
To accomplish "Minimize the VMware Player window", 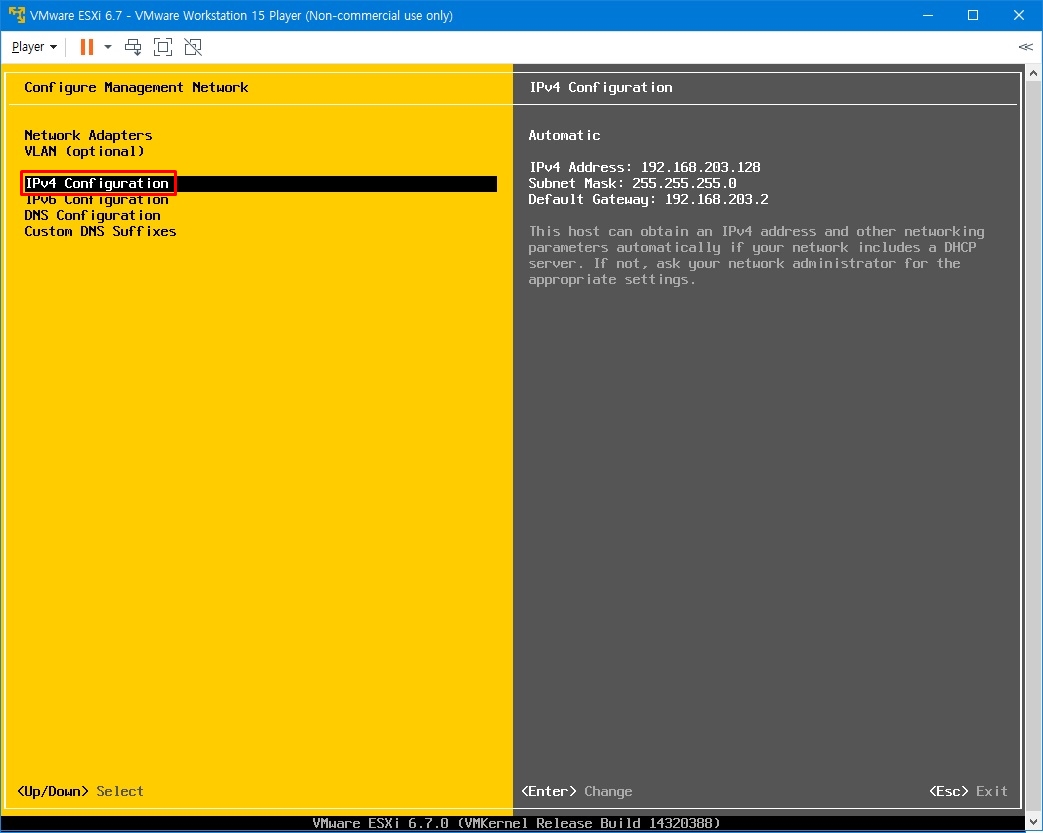I will click(x=928, y=15).
